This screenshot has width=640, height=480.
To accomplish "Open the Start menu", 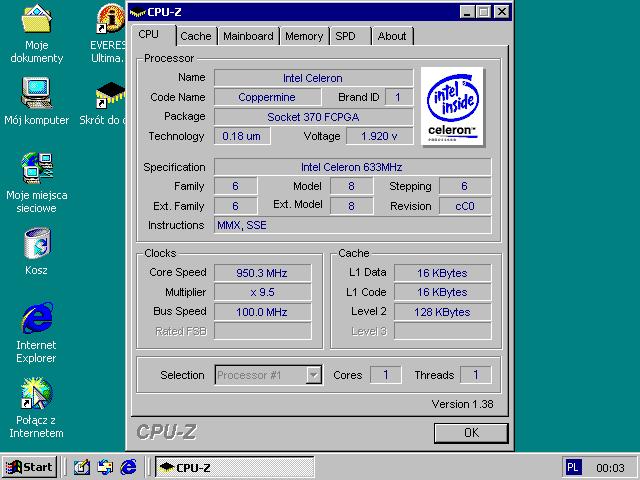I will pos(29,467).
